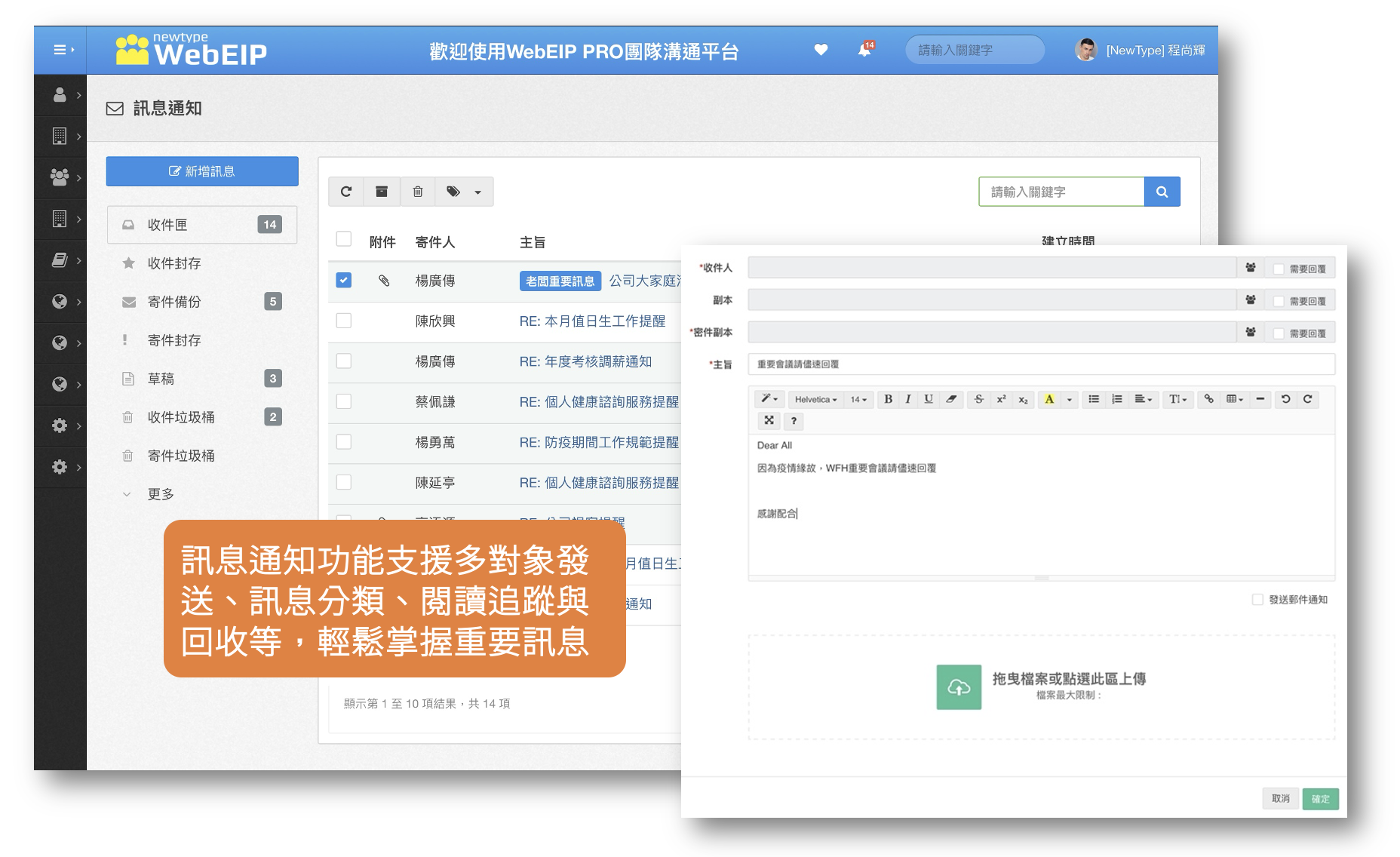This screenshot has width=1400, height=857.
Task: Apply yellow highlight color A swatch
Action: click(x=1049, y=399)
